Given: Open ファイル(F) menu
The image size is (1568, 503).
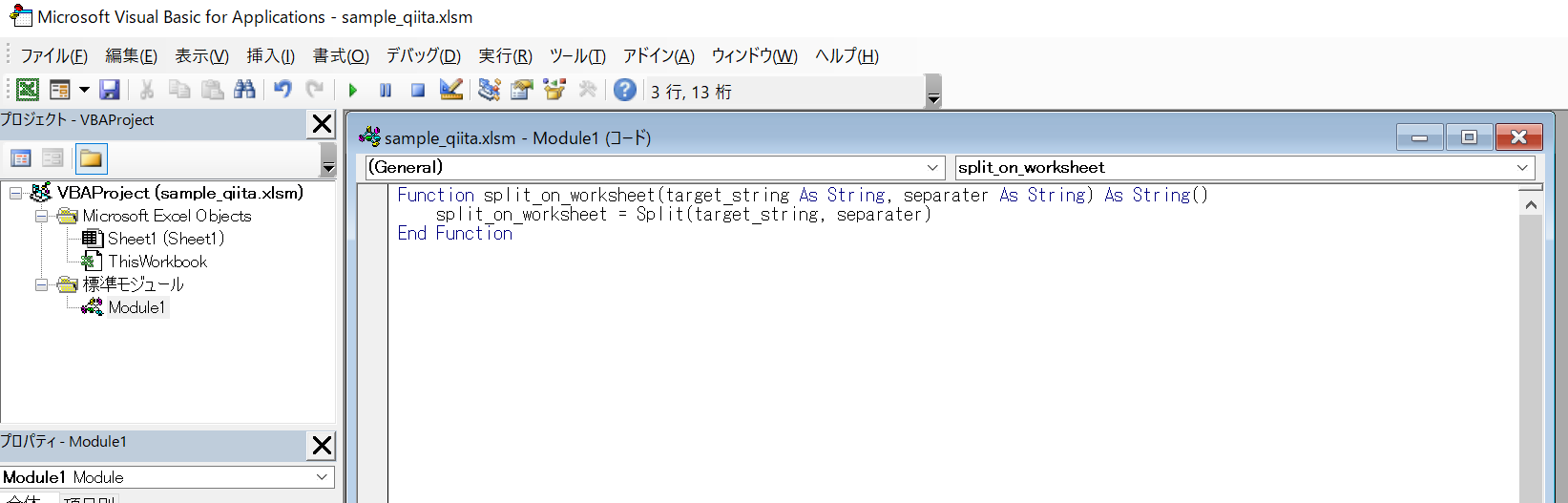Looking at the screenshot, I should pyautogui.click(x=54, y=56).
